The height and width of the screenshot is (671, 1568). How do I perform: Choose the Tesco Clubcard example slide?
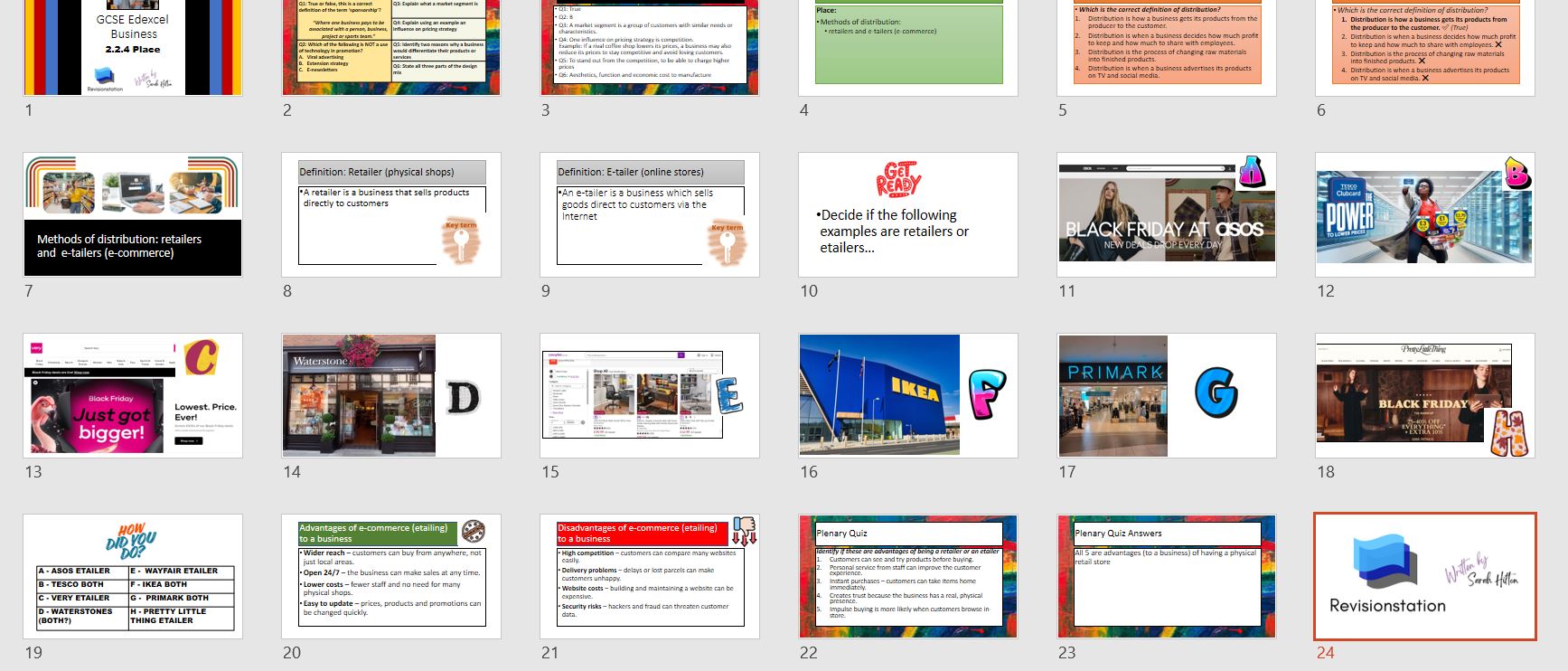[1425, 214]
